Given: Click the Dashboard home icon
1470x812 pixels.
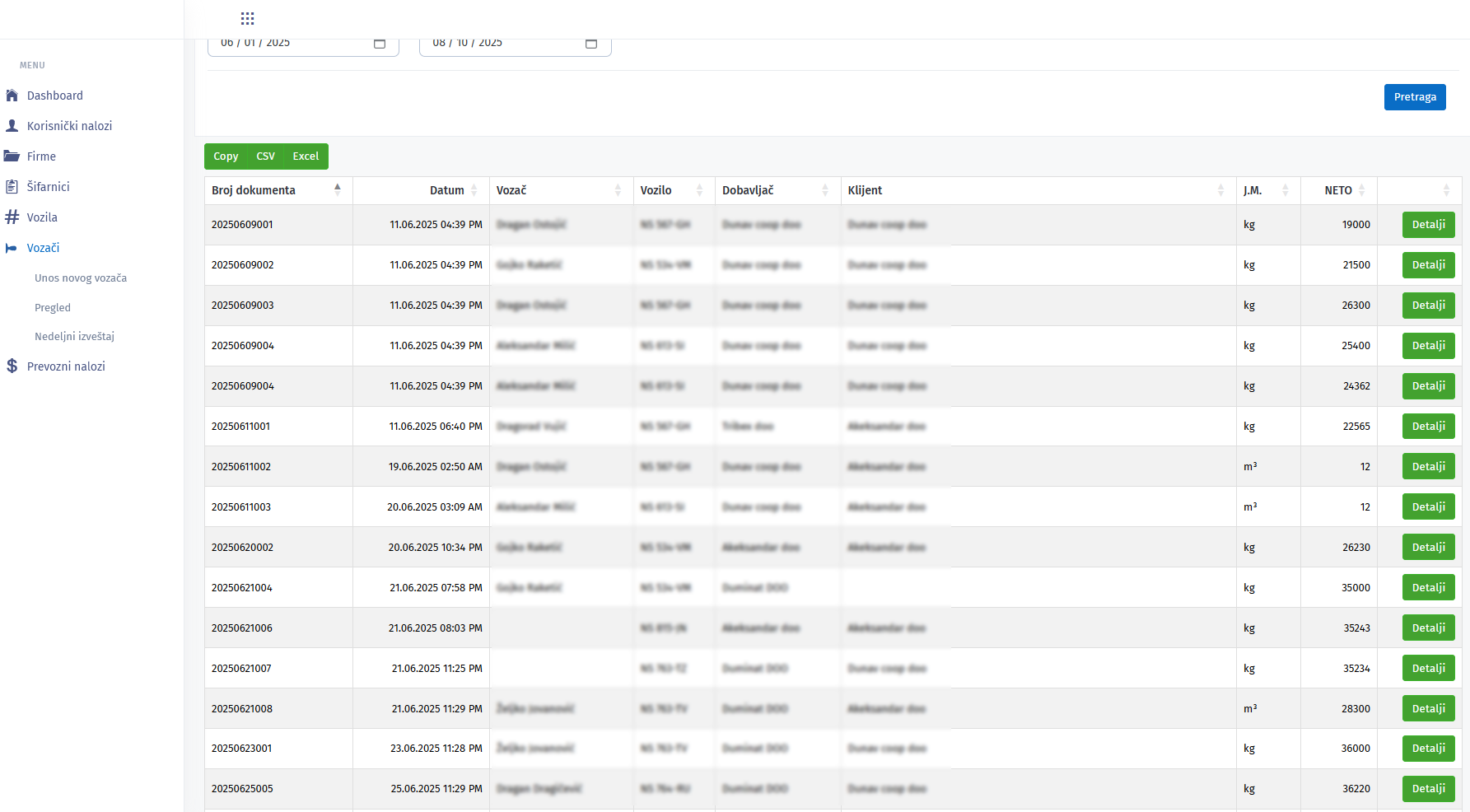Looking at the screenshot, I should point(12,96).
